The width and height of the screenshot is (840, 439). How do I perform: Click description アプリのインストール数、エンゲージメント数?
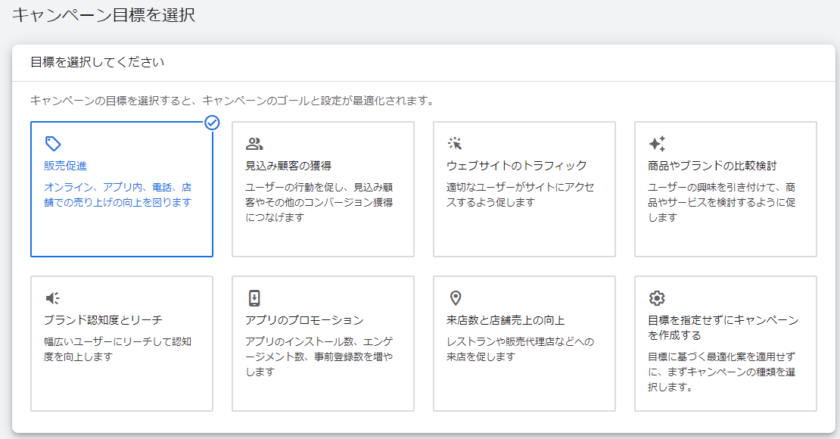pyautogui.click(x=319, y=356)
